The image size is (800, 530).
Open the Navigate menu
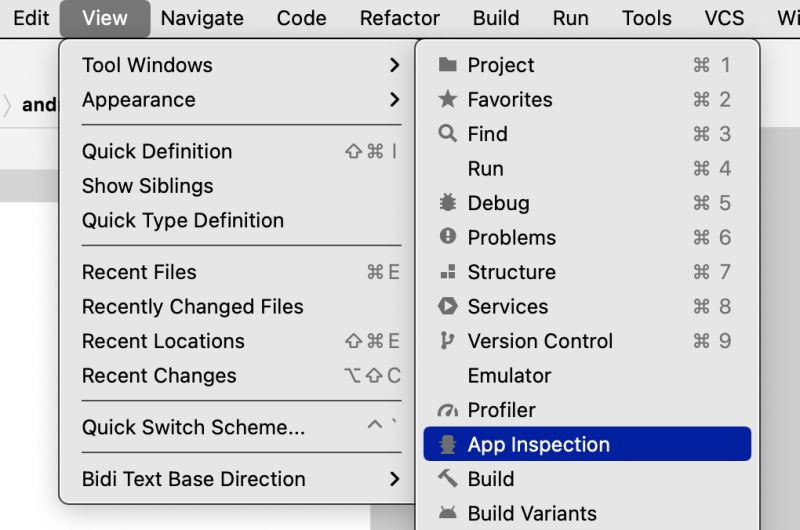[x=202, y=18]
